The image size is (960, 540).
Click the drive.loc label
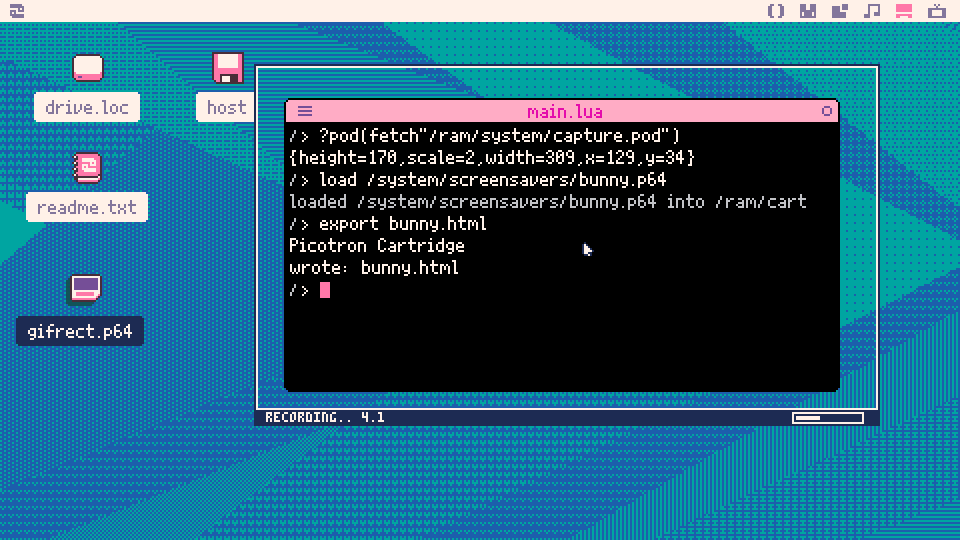pos(87,108)
